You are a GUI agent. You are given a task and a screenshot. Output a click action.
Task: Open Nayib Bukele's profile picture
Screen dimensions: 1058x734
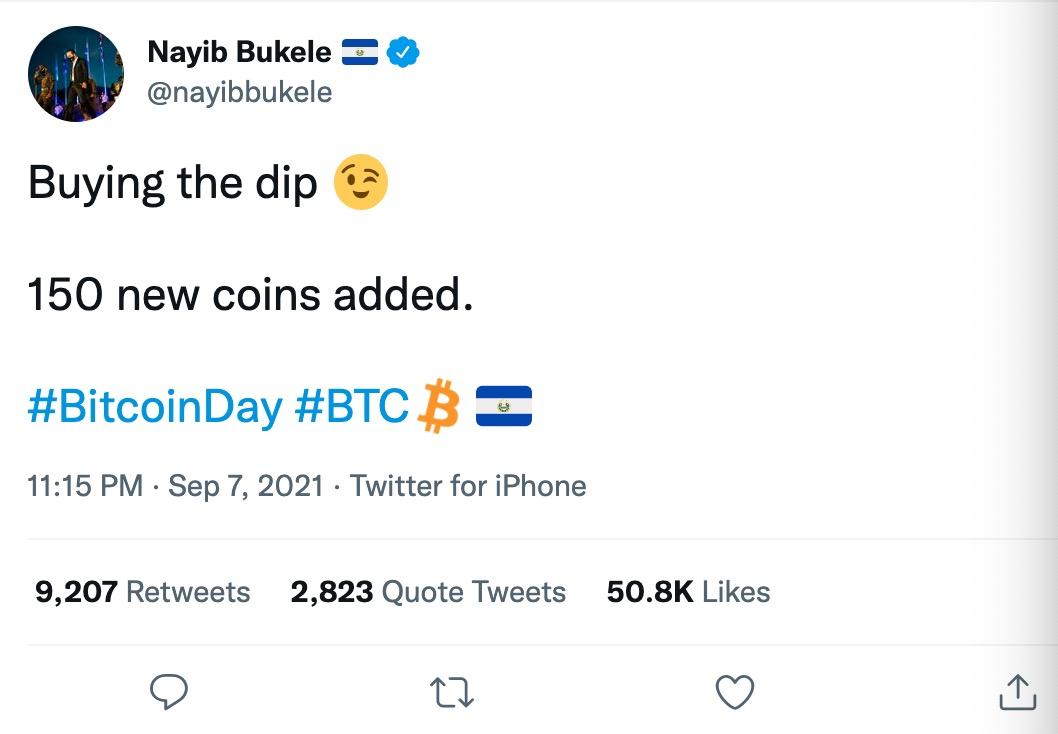tap(77, 74)
